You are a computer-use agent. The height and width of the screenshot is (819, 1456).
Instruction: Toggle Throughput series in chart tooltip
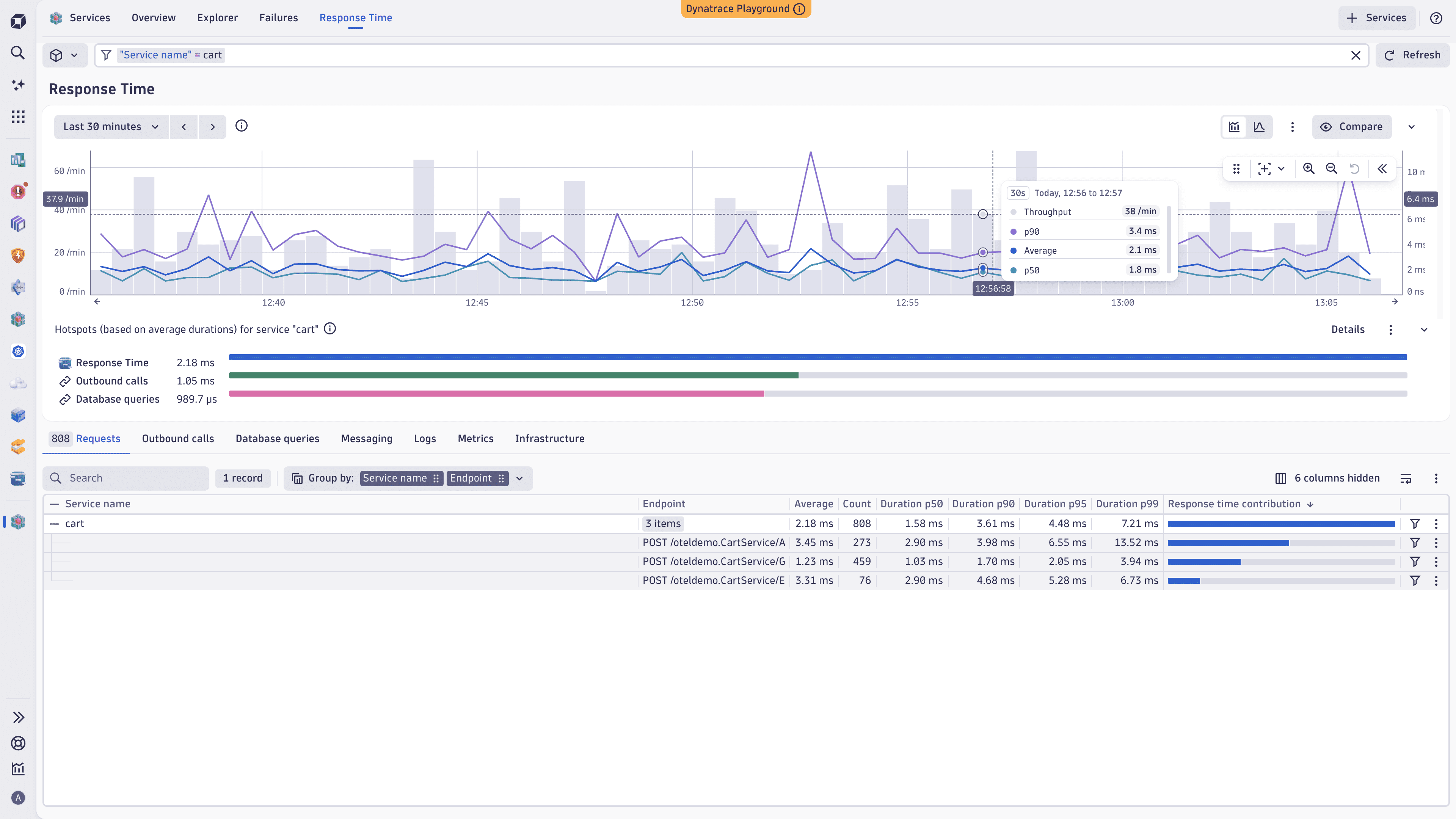[1084, 212]
